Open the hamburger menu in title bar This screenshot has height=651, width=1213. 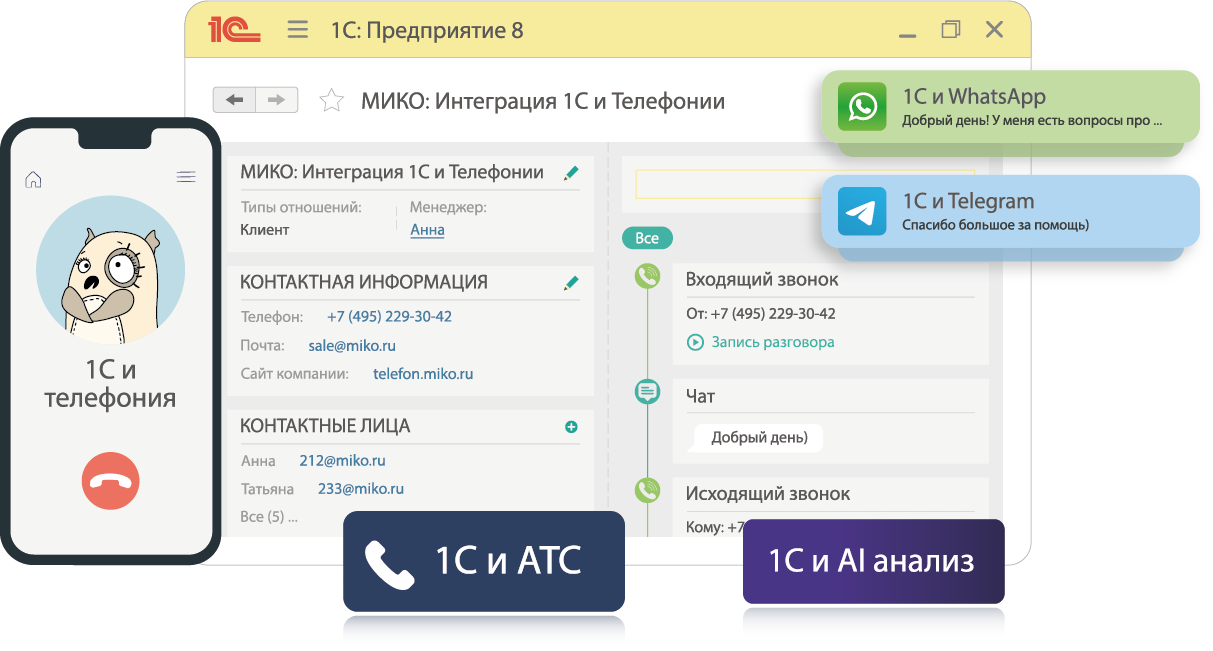(x=297, y=30)
